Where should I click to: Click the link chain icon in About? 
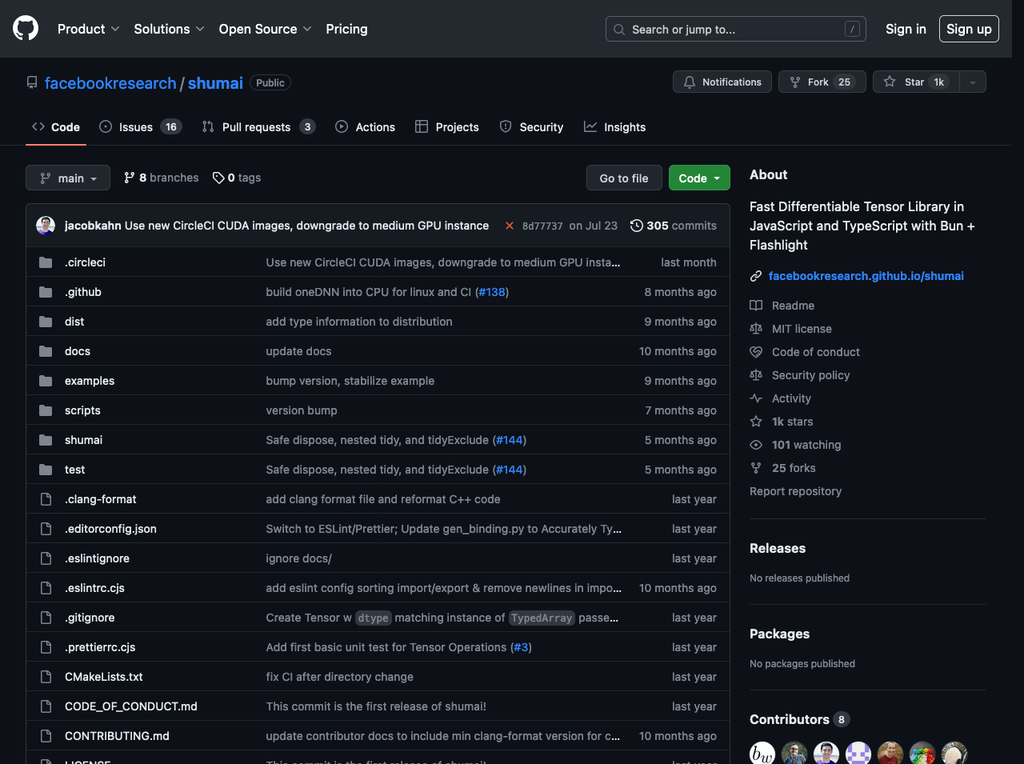(x=756, y=276)
